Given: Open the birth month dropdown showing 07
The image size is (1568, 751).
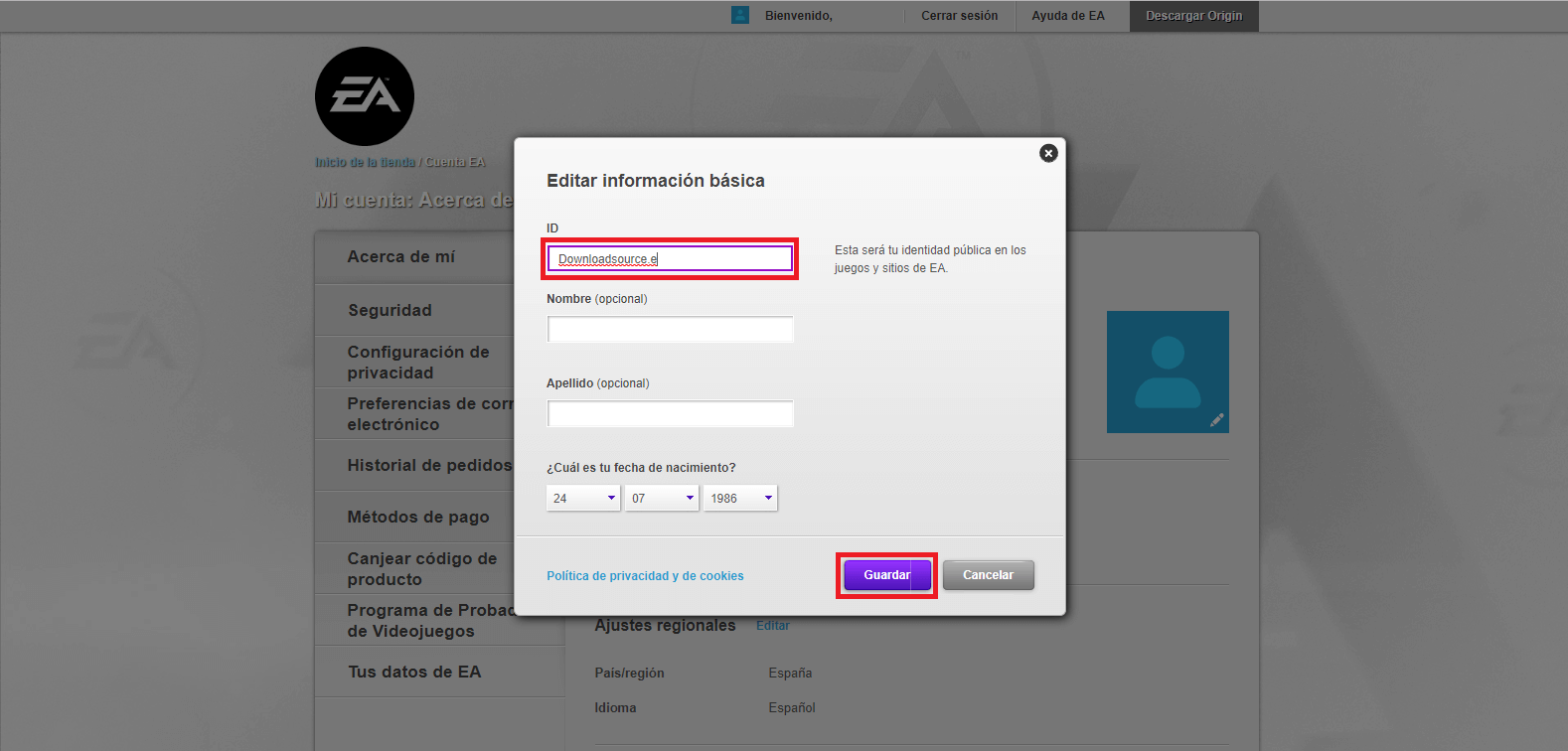Looking at the screenshot, I should tap(662, 498).
